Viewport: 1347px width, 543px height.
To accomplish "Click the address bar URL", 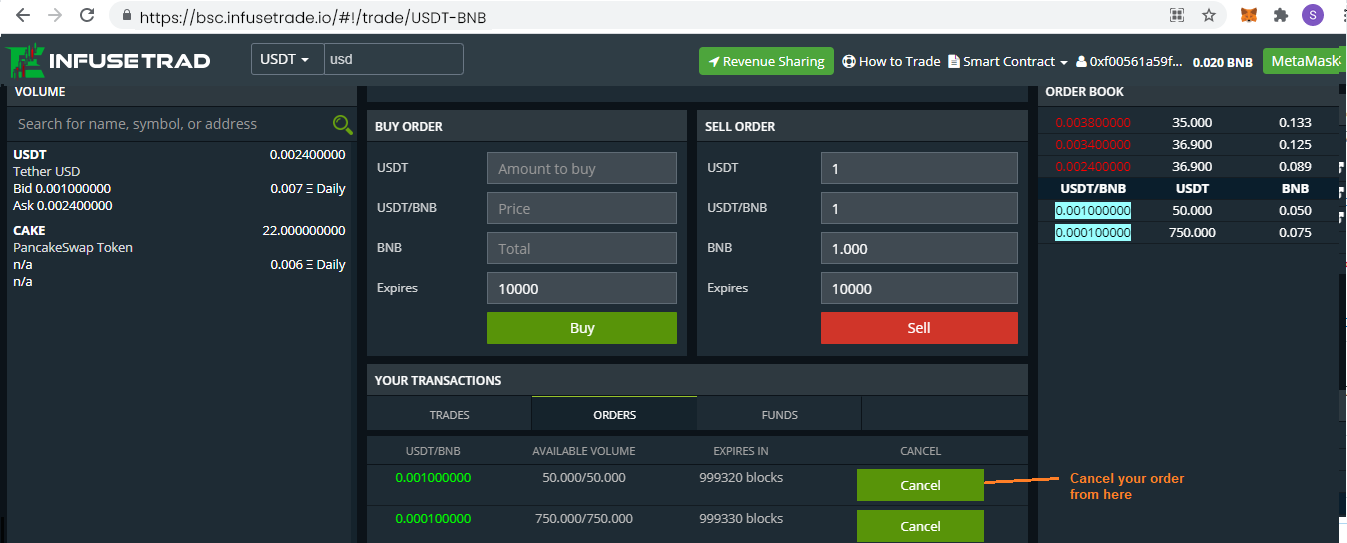I will click(313, 17).
